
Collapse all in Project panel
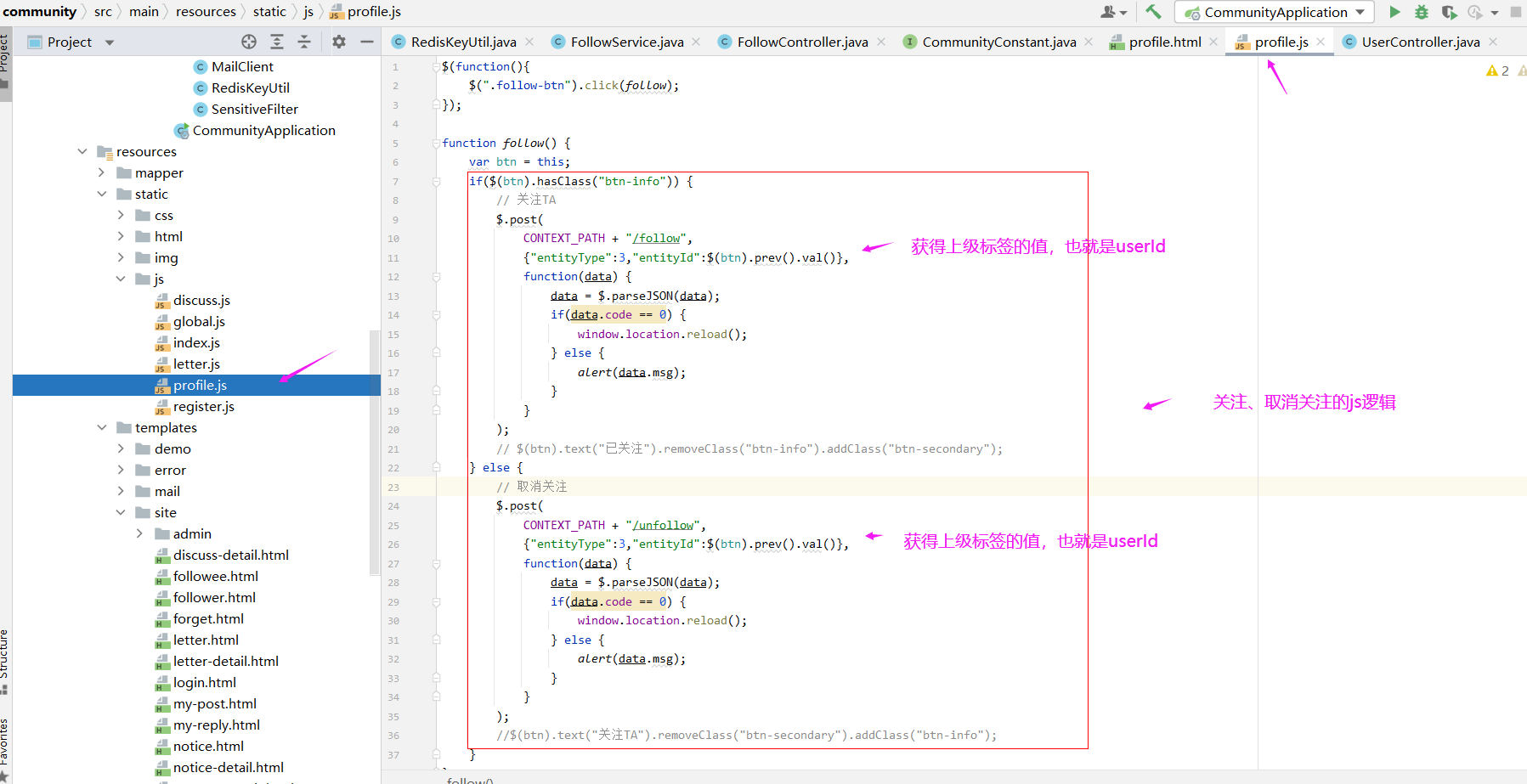pos(304,42)
